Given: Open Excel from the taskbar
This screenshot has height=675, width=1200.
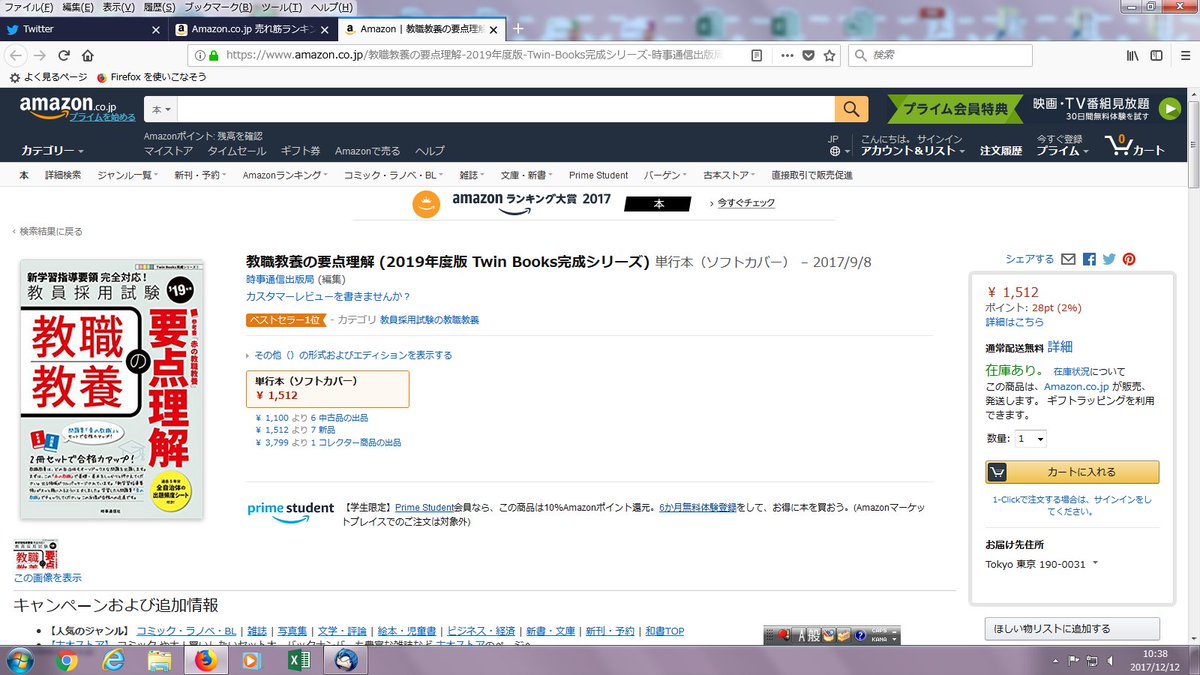Looking at the screenshot, I should click(x=297, y=660).
